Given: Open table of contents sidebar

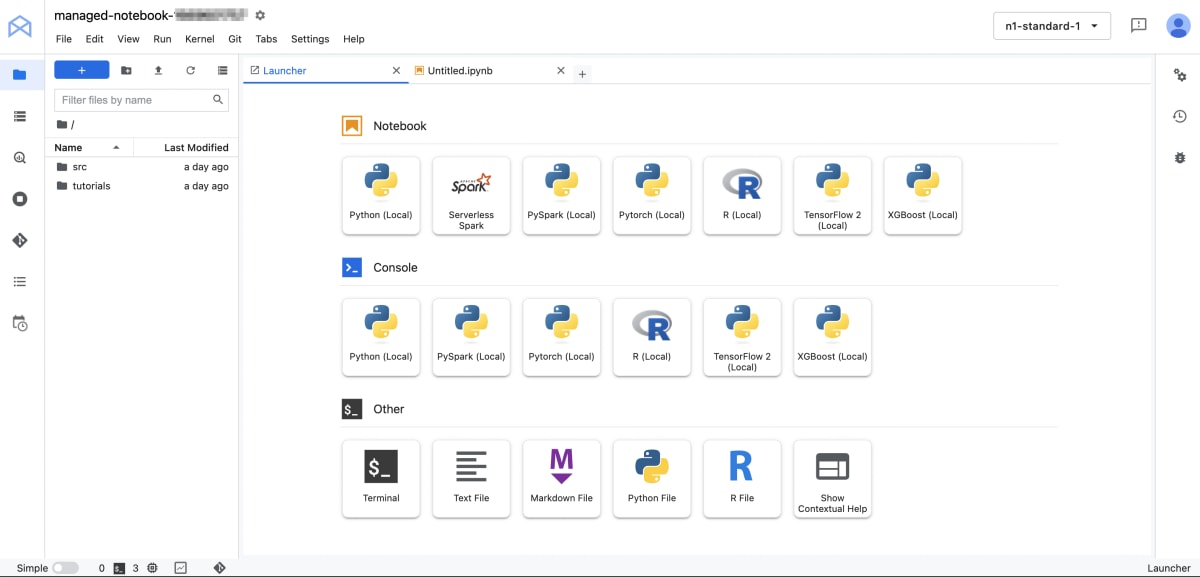Looking at the screenshot, I should point(20,282).
